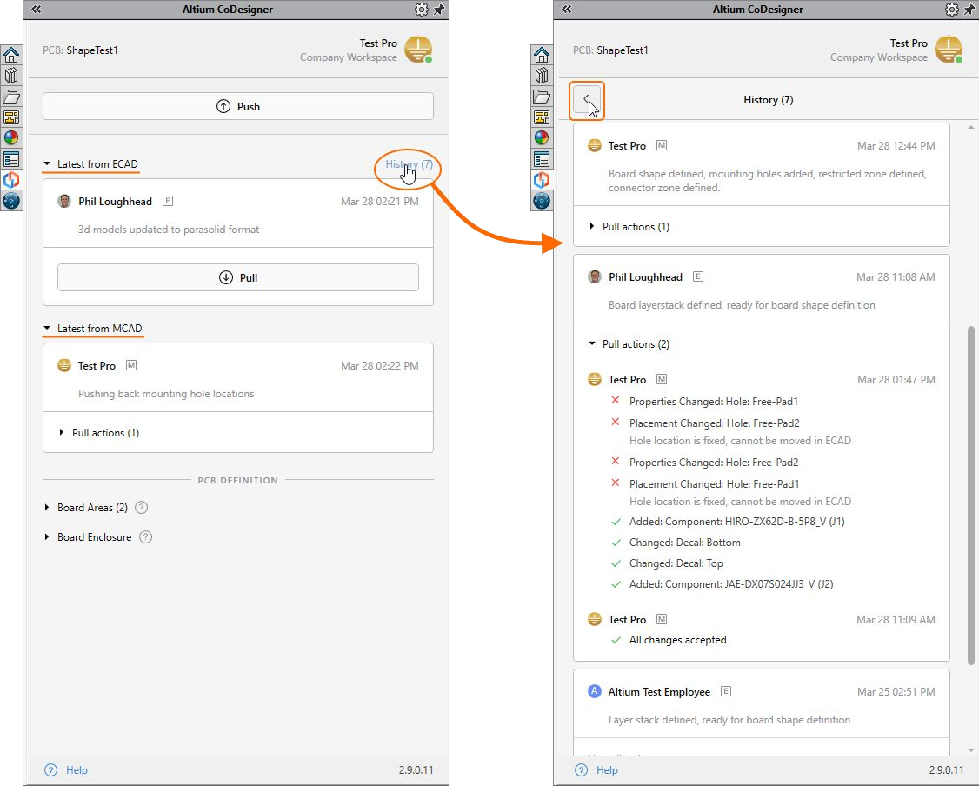Viewport: 980px width, 786px height.
Task: Select the "All changes accepted" entry
Action: point(678,640)
